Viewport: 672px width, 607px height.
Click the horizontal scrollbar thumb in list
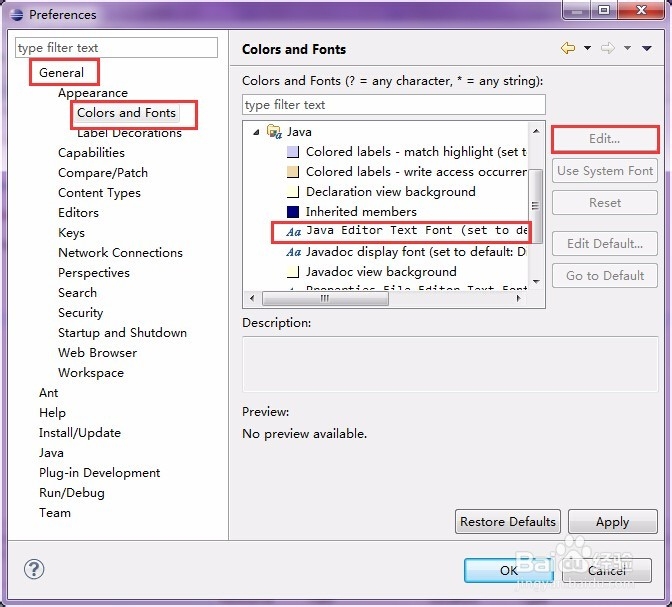(x=325, y=298)
